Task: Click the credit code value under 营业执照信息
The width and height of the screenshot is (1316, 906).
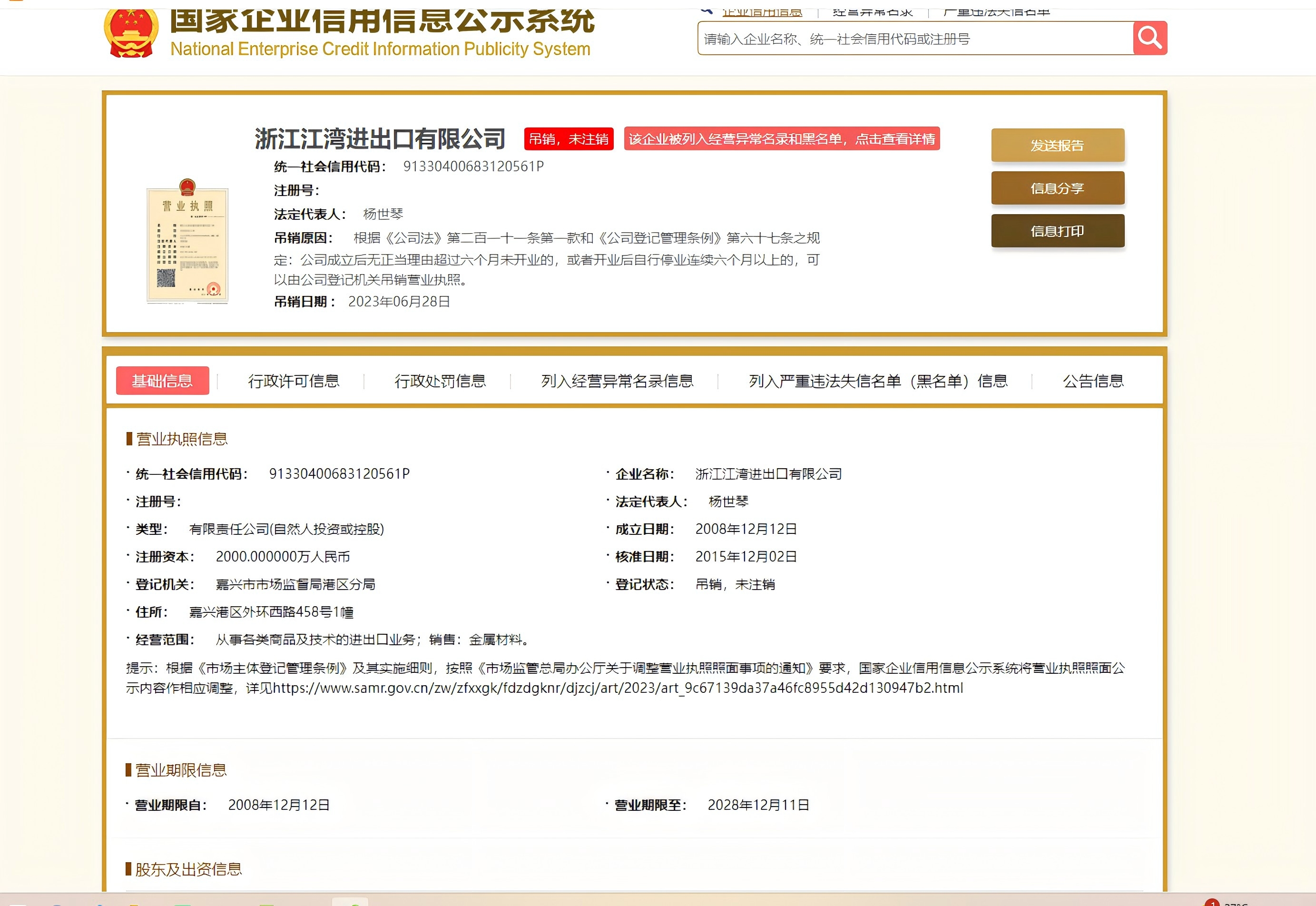Action: (339, 474)
